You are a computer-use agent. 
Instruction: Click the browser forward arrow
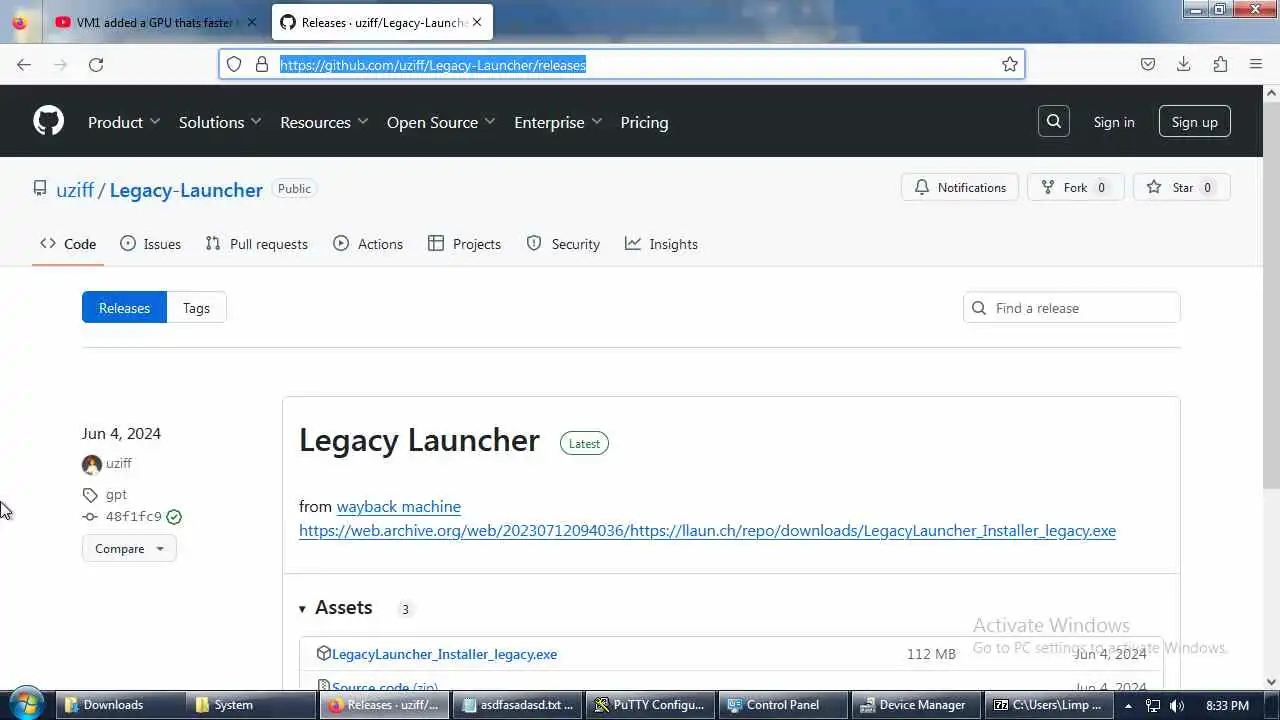60,64
